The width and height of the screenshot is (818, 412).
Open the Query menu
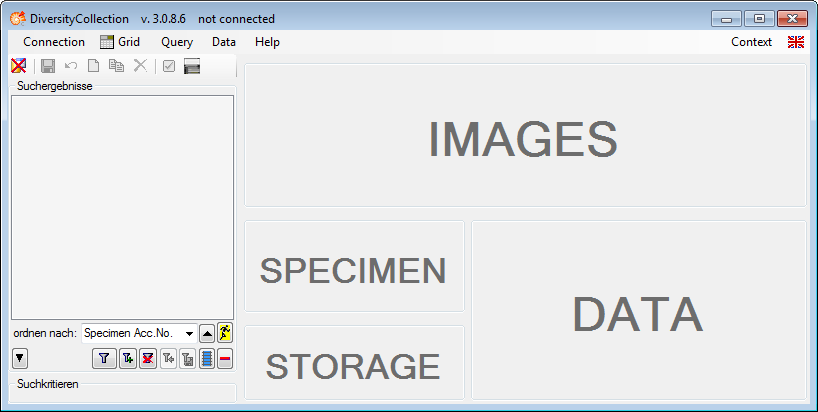(x=177, y=42)
